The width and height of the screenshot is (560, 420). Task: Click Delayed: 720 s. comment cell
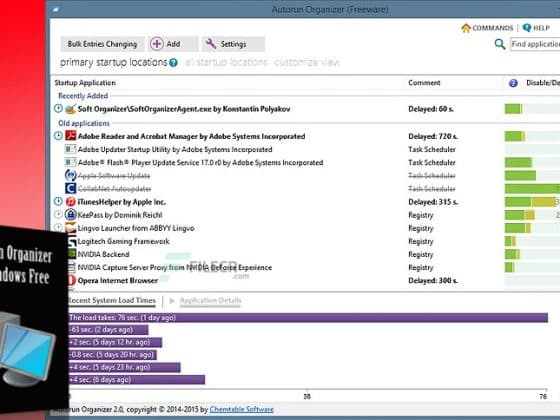pos(433,136)
